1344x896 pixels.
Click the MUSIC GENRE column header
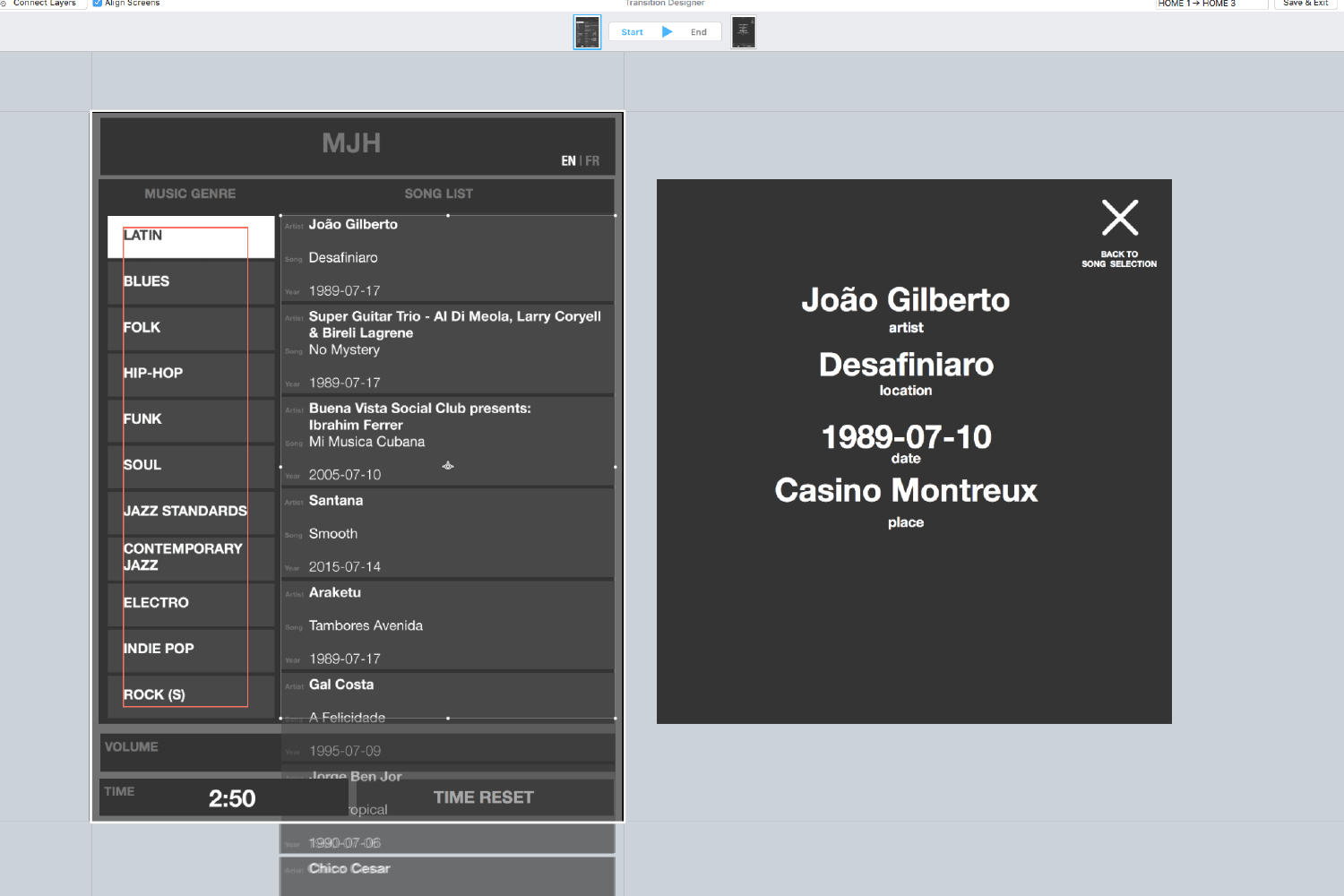tap(190, 194)
